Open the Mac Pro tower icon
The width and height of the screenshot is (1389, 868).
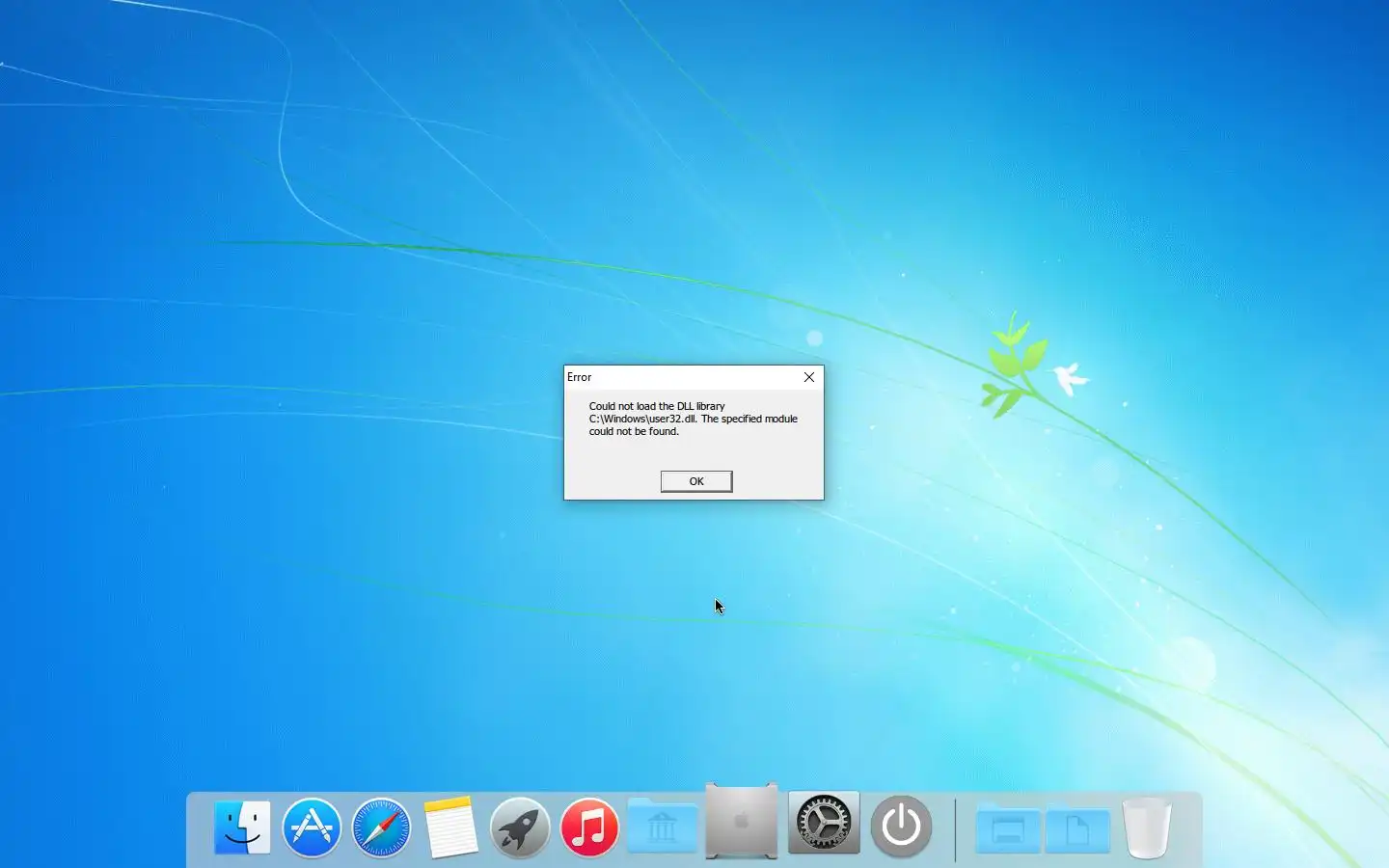click(x=741, y=821)
